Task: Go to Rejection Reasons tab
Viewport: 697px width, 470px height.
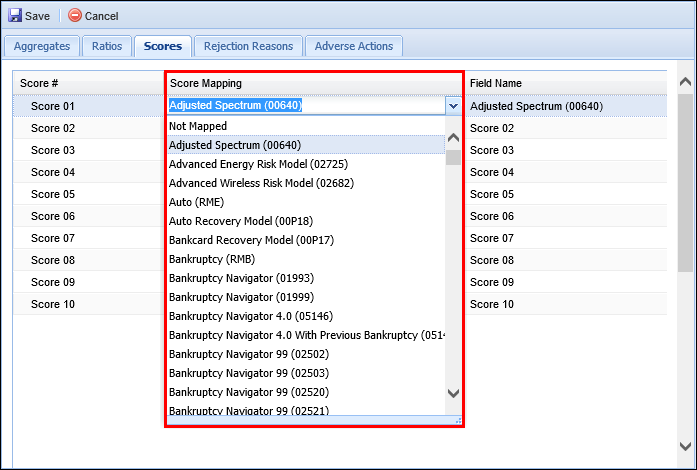Action: (x=248, y=46)
